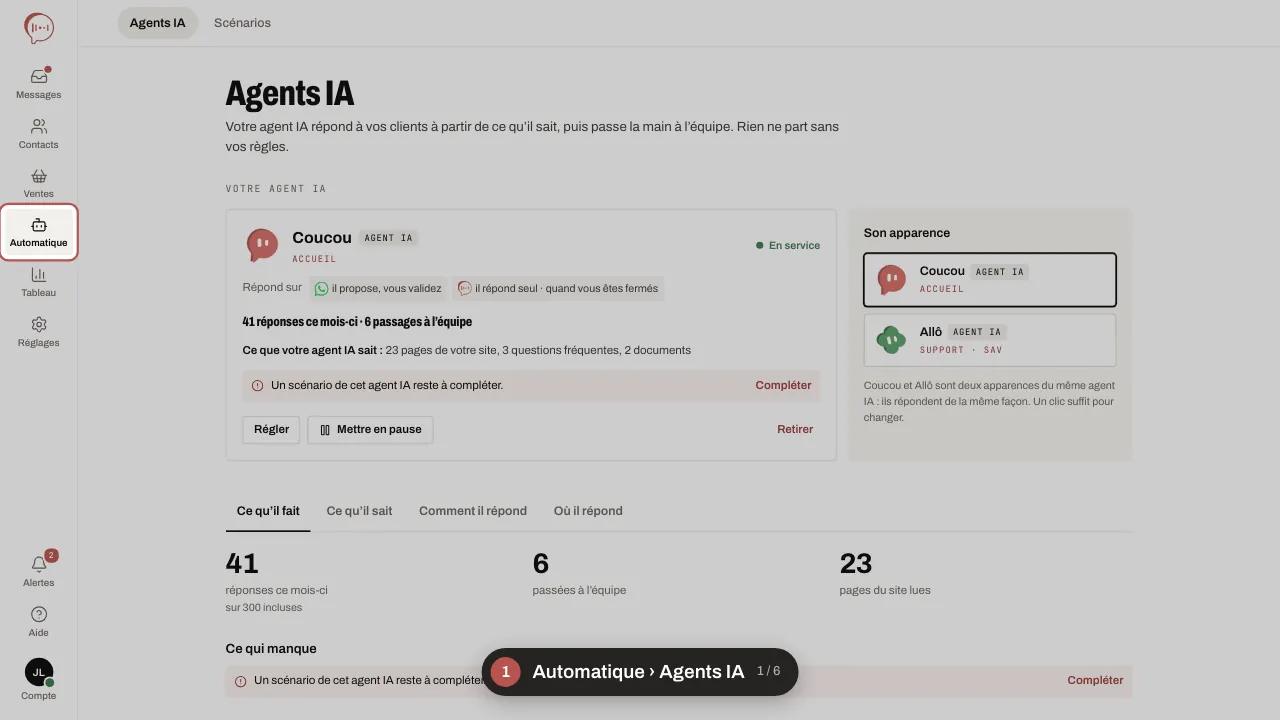The height and width of the screenshot is (720, 1280).
Task: Choose the Allô appearance option
Action: click(x=990, y=340)
